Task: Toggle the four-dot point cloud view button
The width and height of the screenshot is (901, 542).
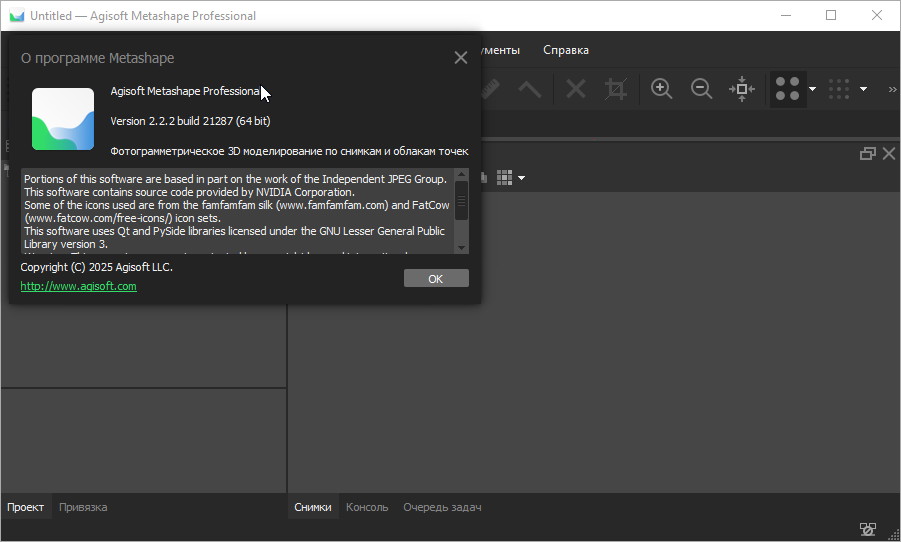Action: (x=788, y=89)
